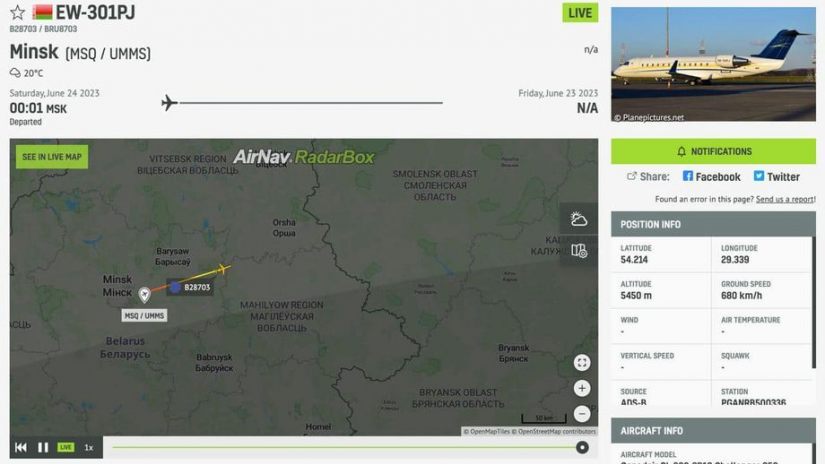
Task: Open the weather layer icon on map
Action: [579, 218]
